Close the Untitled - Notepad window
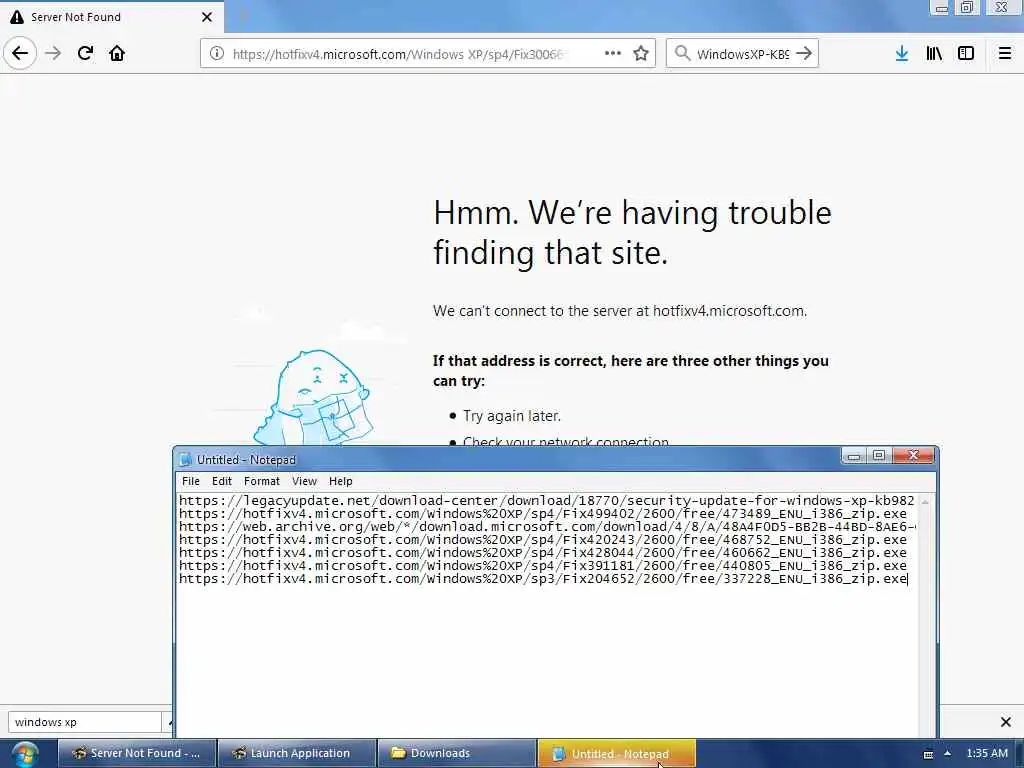Viewport: 1024px width, 768px height. pos(913,456)
